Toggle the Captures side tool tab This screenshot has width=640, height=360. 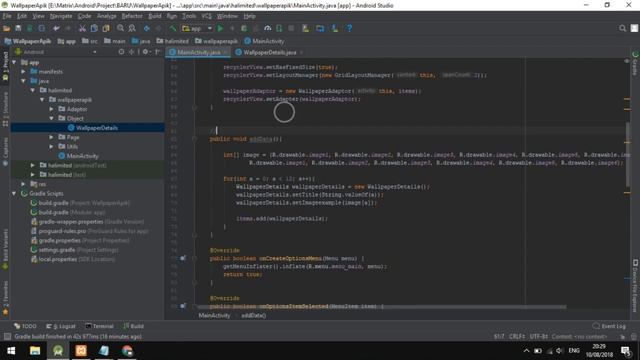[x=5, y=151]
